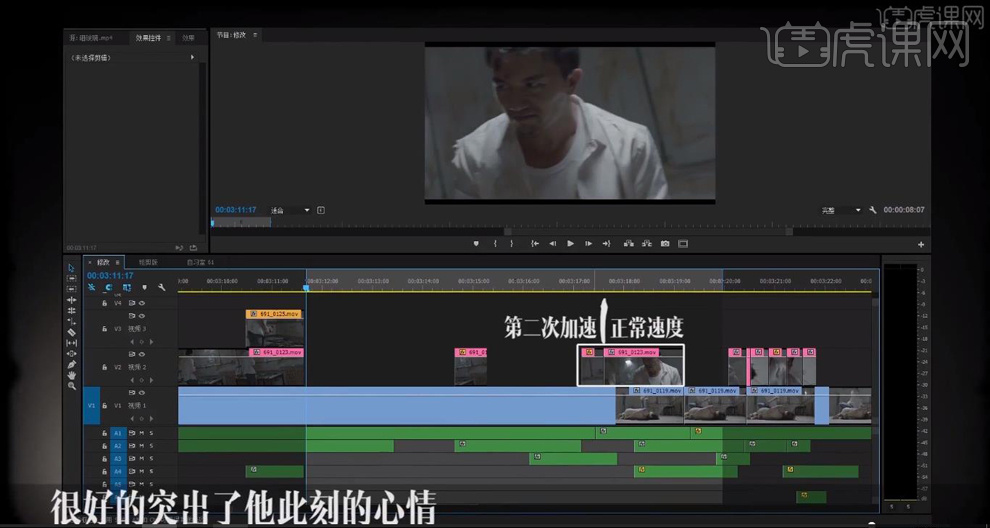
Task: Toggle V2 track output eye
Action: (141, 354)
